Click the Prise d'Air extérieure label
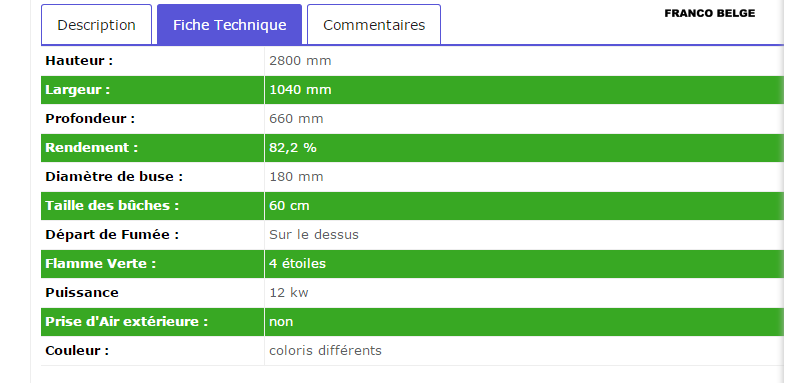785x383 pixels. coord(127,322)
